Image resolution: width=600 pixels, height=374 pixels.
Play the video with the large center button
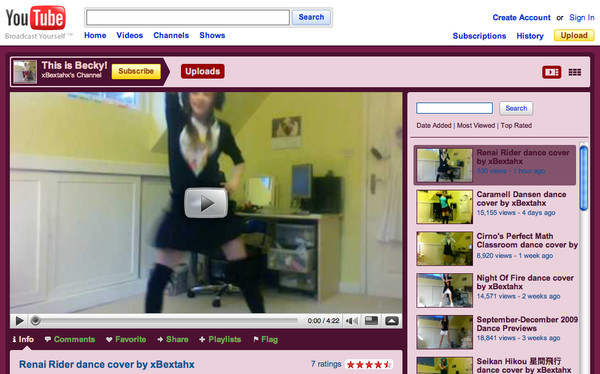(x=206, y=203)
